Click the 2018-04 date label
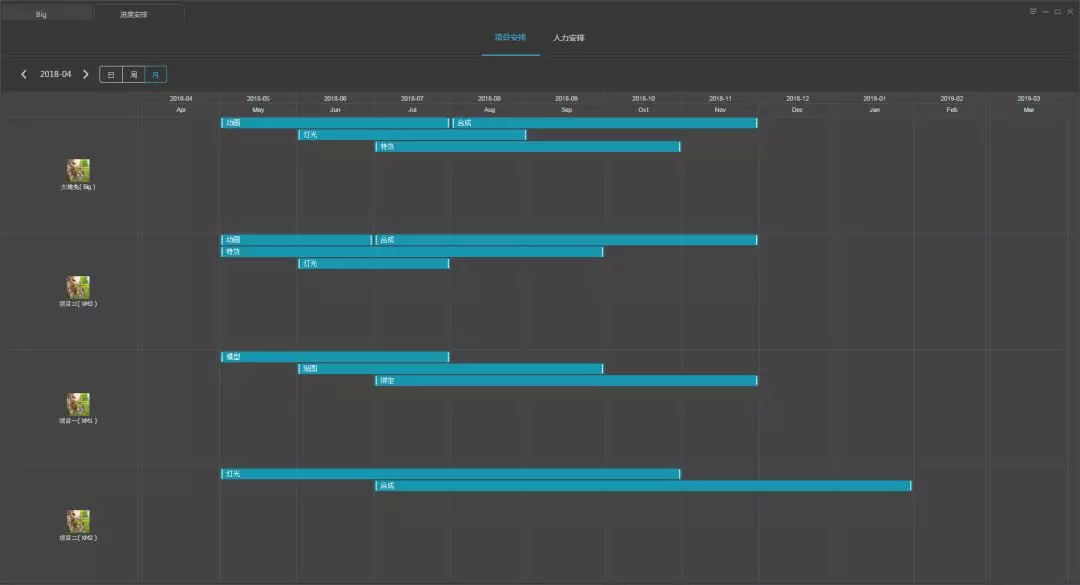This screenshot has width=1080, height=585. coord(55,74)
